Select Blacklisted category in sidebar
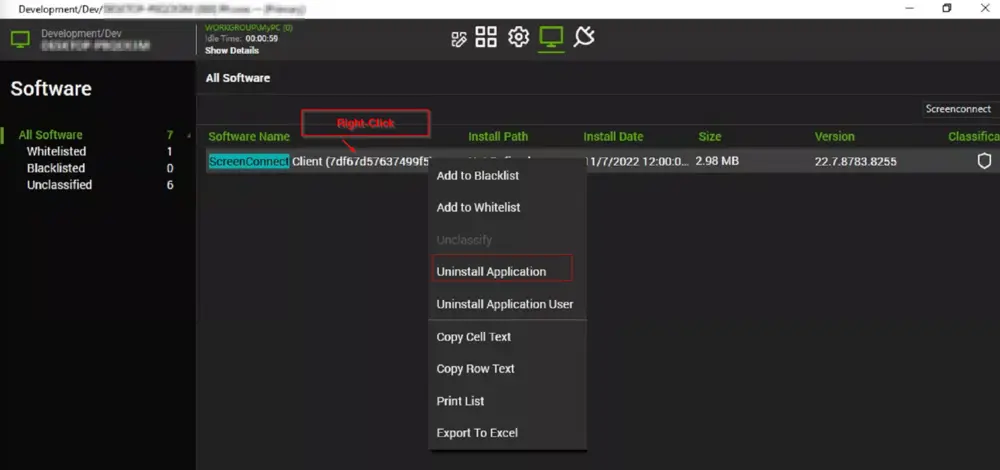Screen dimensions: 1000x470 coord(55,168)
